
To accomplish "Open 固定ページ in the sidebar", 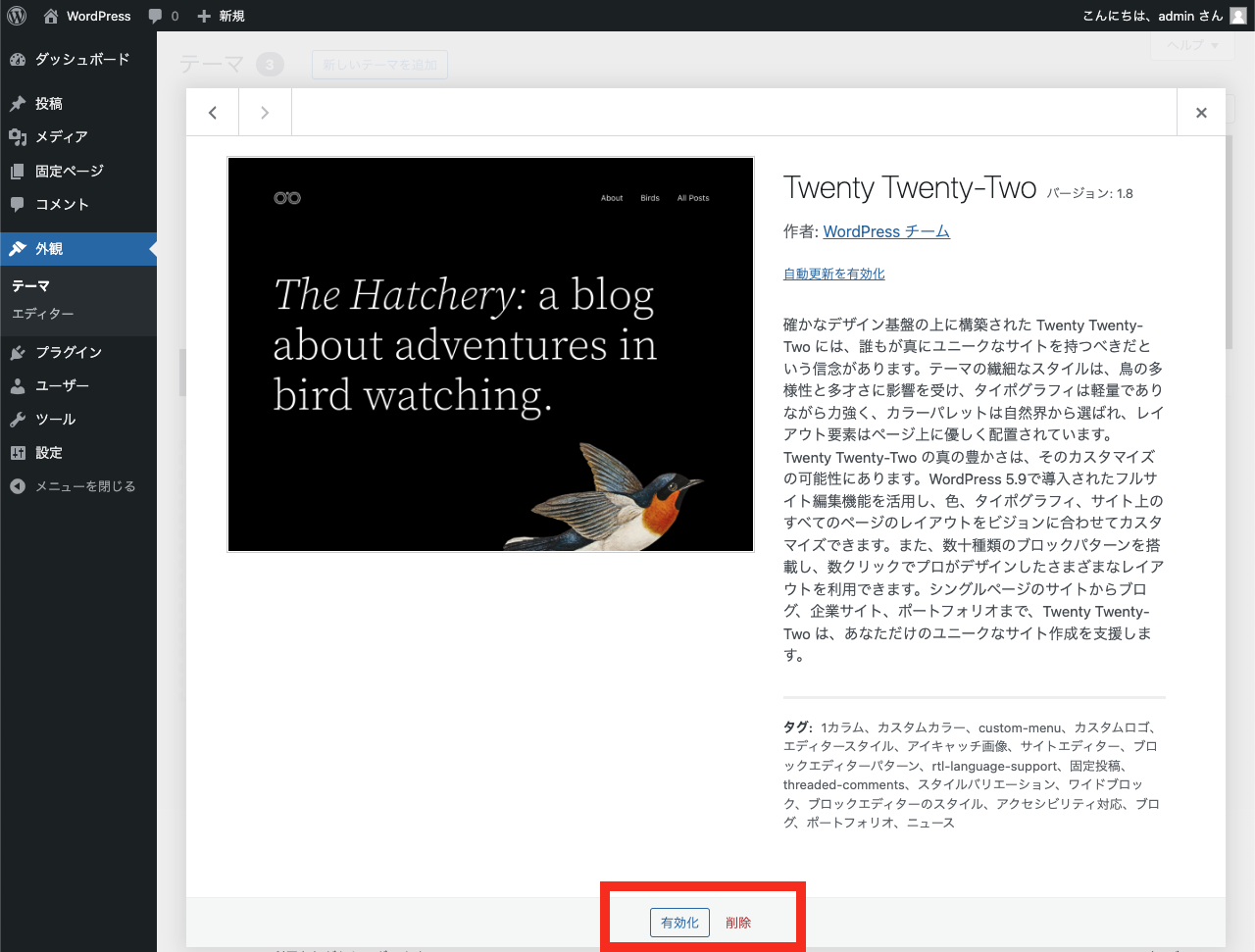I will pos(78,171).
